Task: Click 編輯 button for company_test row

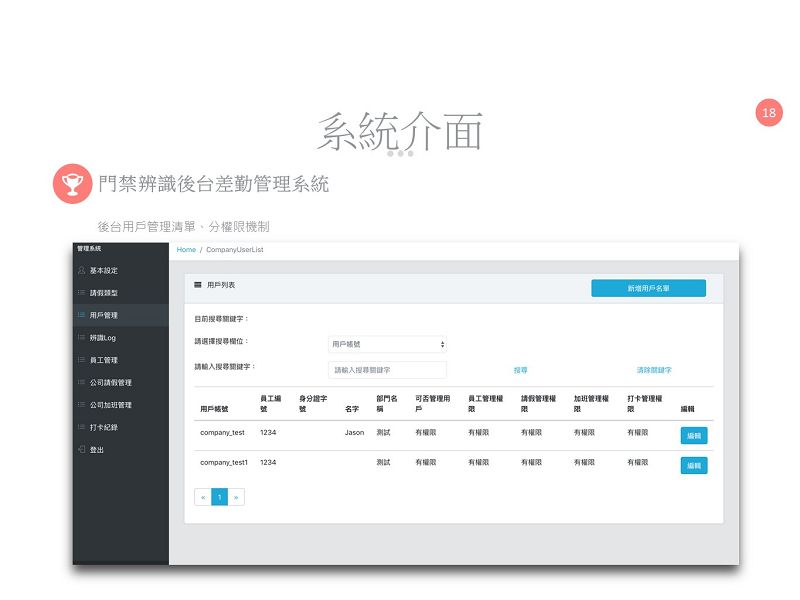Action: (x=694, y=436)
